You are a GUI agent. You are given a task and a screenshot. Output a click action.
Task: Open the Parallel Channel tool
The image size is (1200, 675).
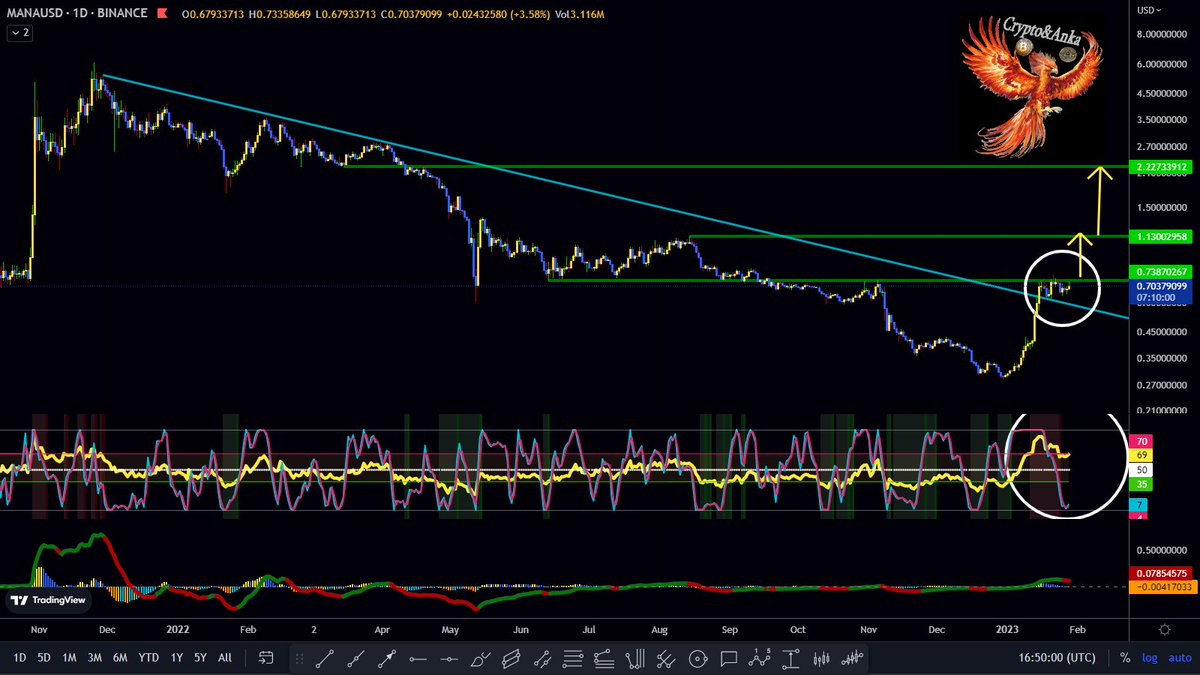click(513, 659)
